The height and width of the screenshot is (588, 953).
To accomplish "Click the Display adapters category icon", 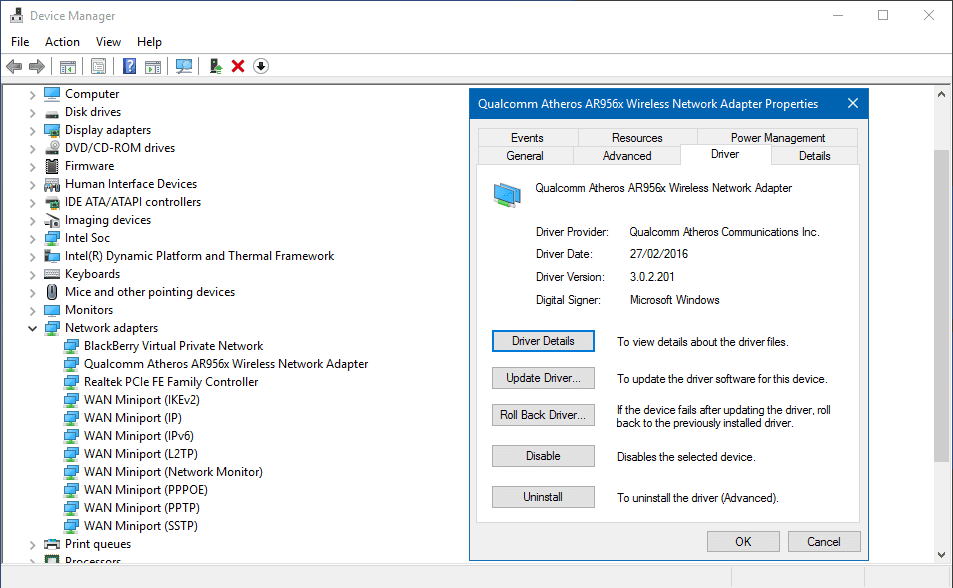I will tap(52, 130).
